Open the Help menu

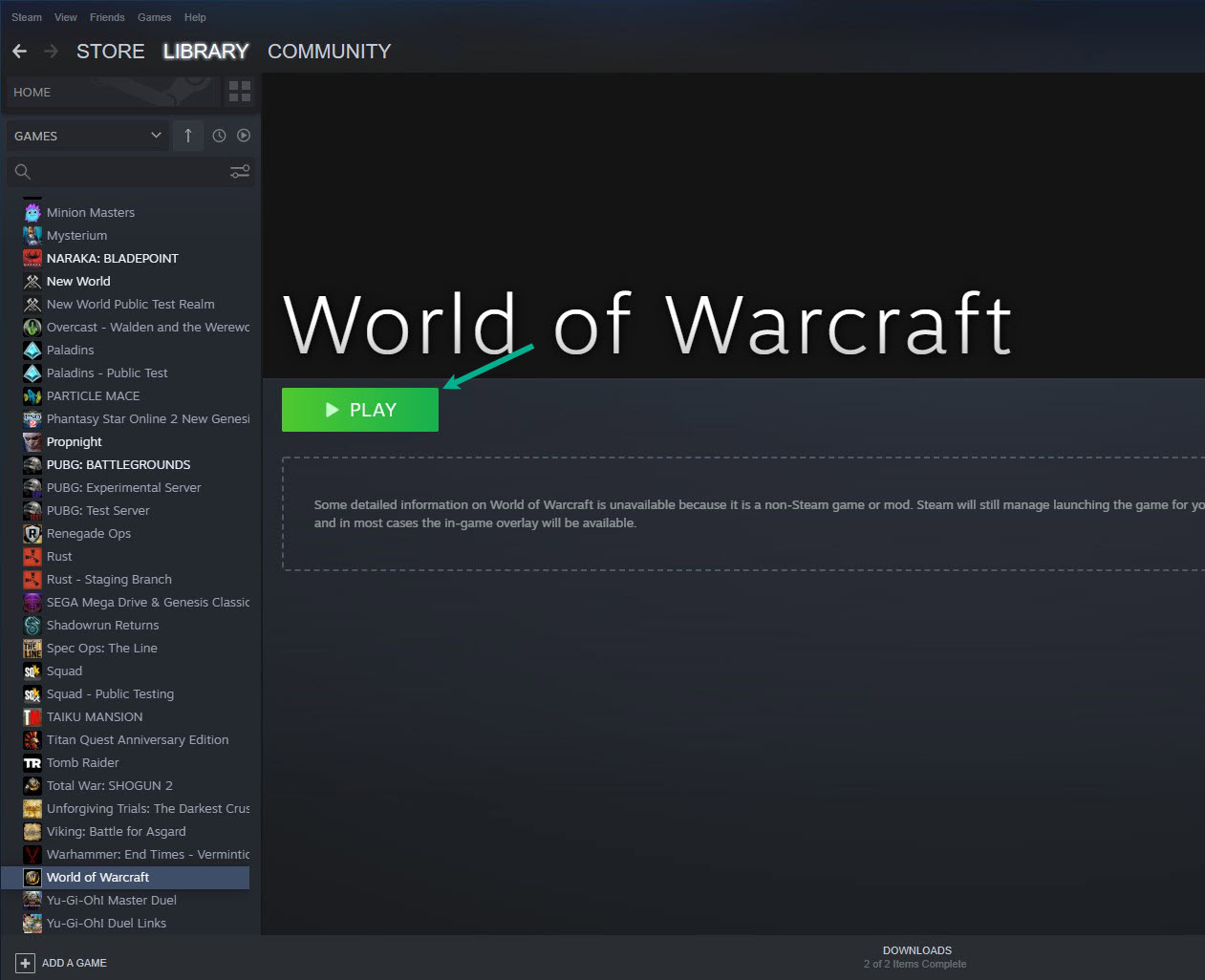(x=195, y=17)
